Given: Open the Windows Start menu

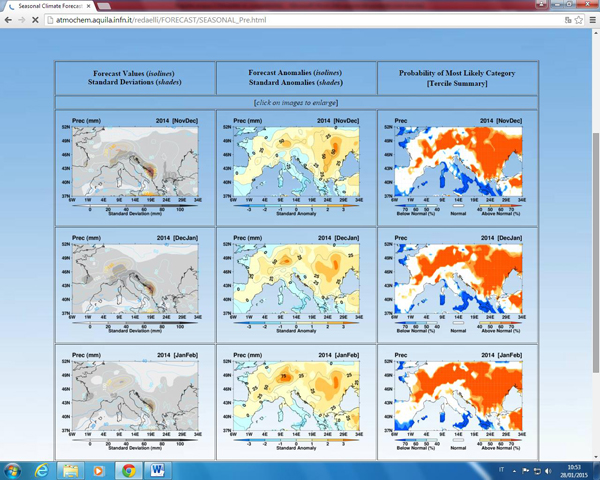Looking at the screenshot, I should (x=12, y=470).
